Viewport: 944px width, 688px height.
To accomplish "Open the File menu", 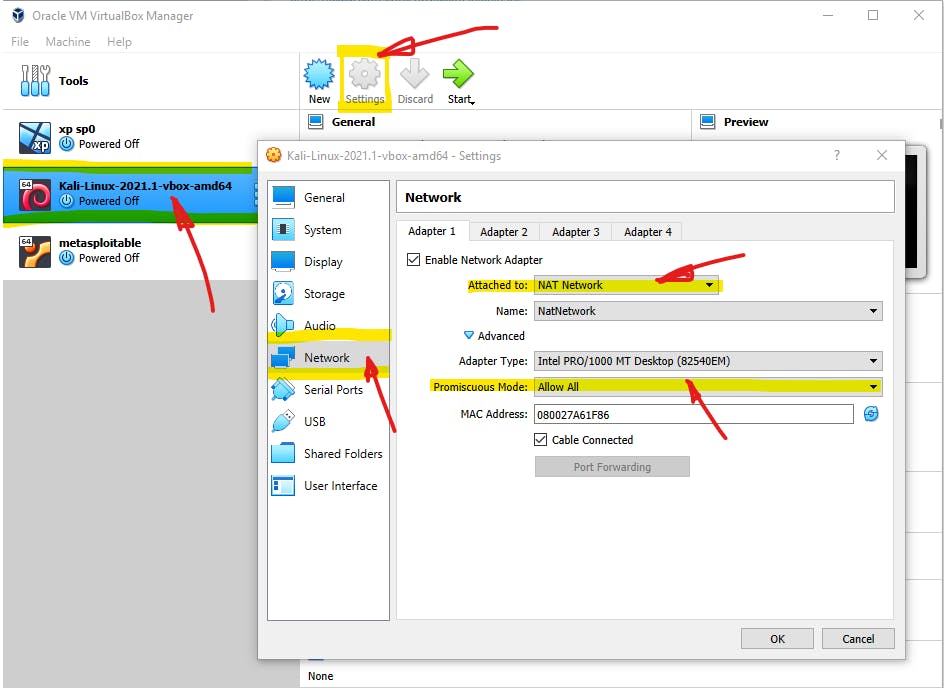I will [20, 42].
